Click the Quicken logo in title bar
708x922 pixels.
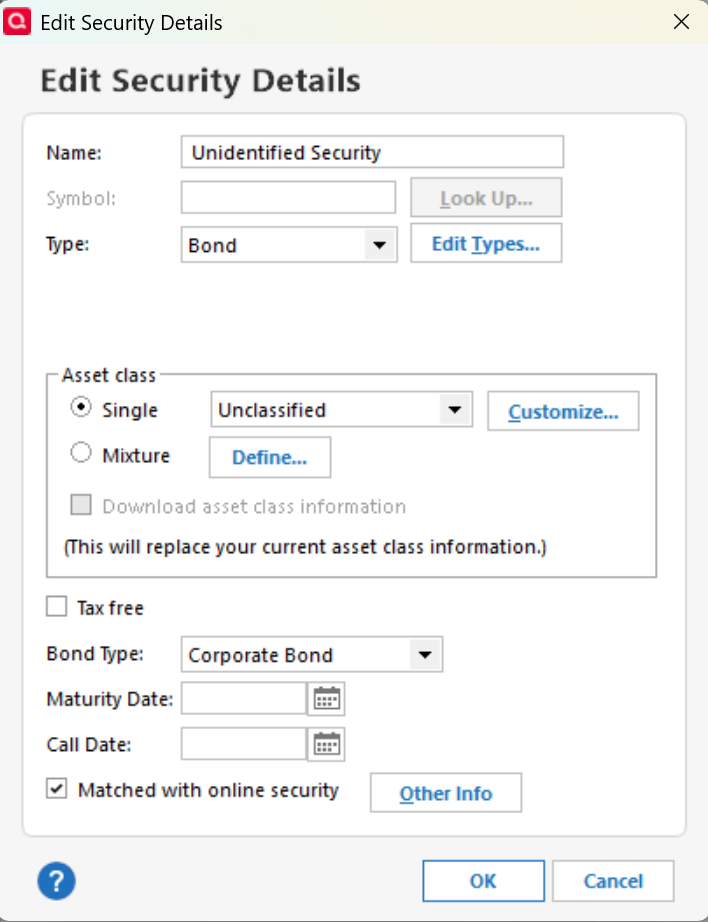[18, 21]
